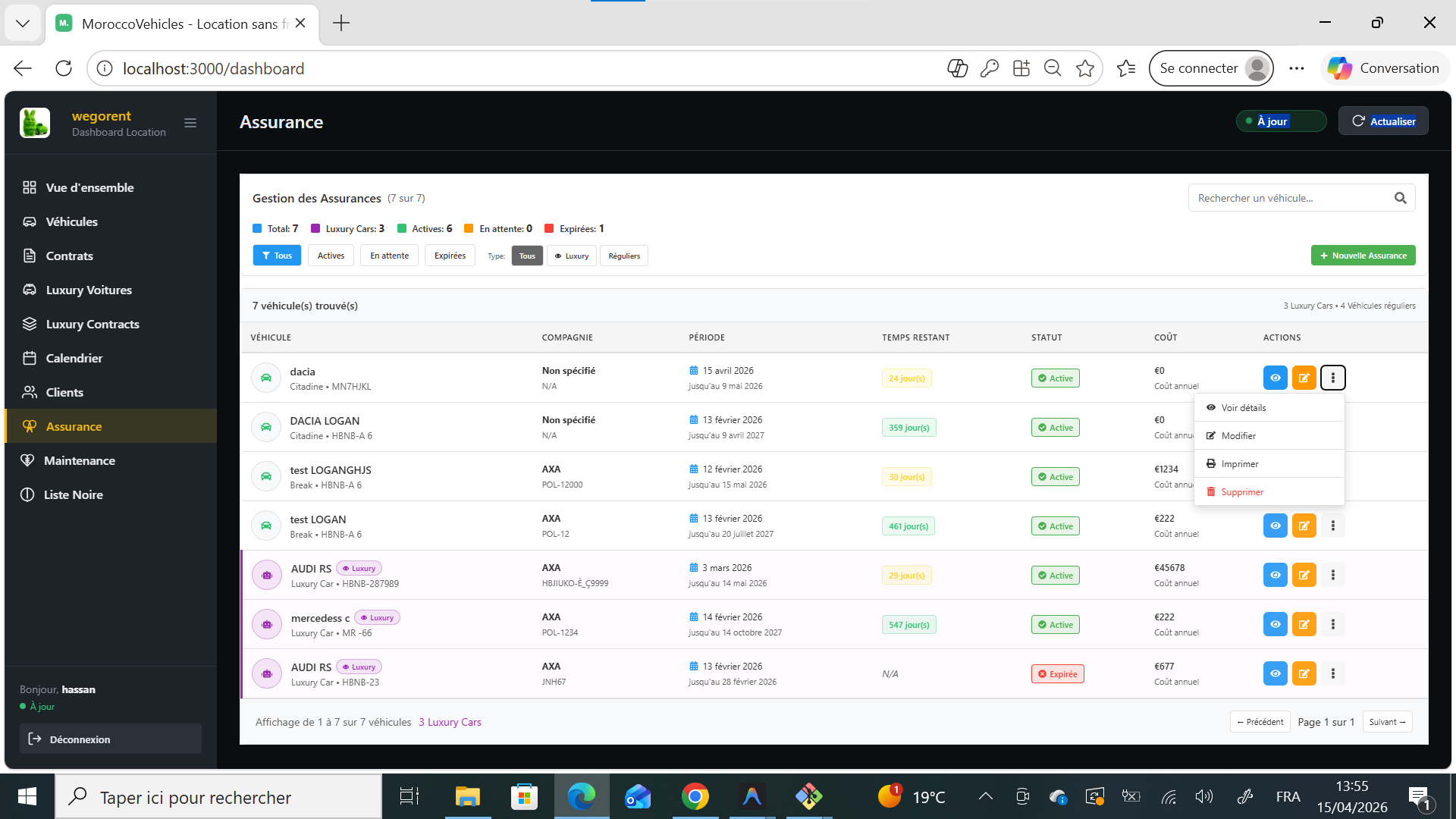1456x819 pixels.
Task: Focus the Rechercher un véhicule search field
Action: (1289, 198)
